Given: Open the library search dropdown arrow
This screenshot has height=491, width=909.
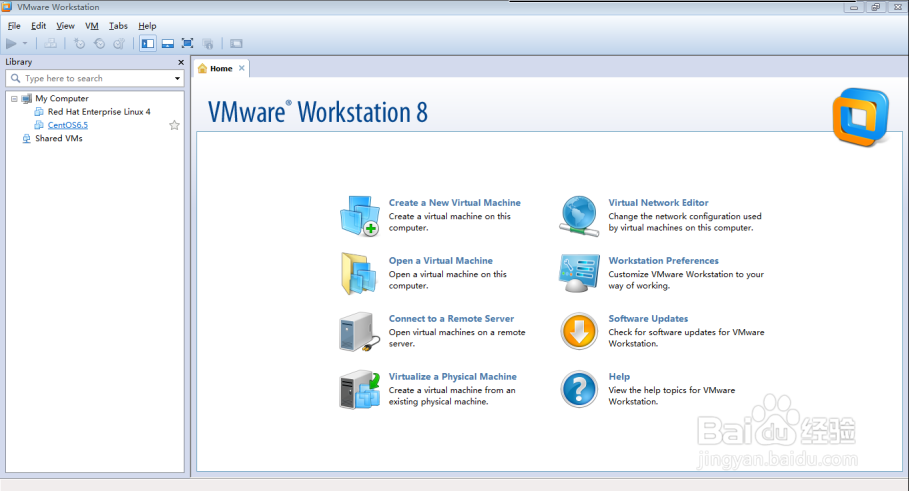Looking at the screenshot, I should pos(177,78).
